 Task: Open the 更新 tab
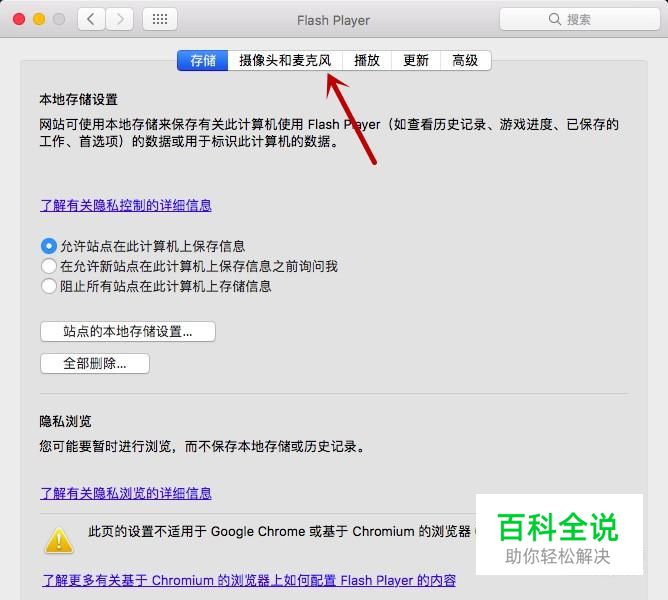(x=416, y=61)
